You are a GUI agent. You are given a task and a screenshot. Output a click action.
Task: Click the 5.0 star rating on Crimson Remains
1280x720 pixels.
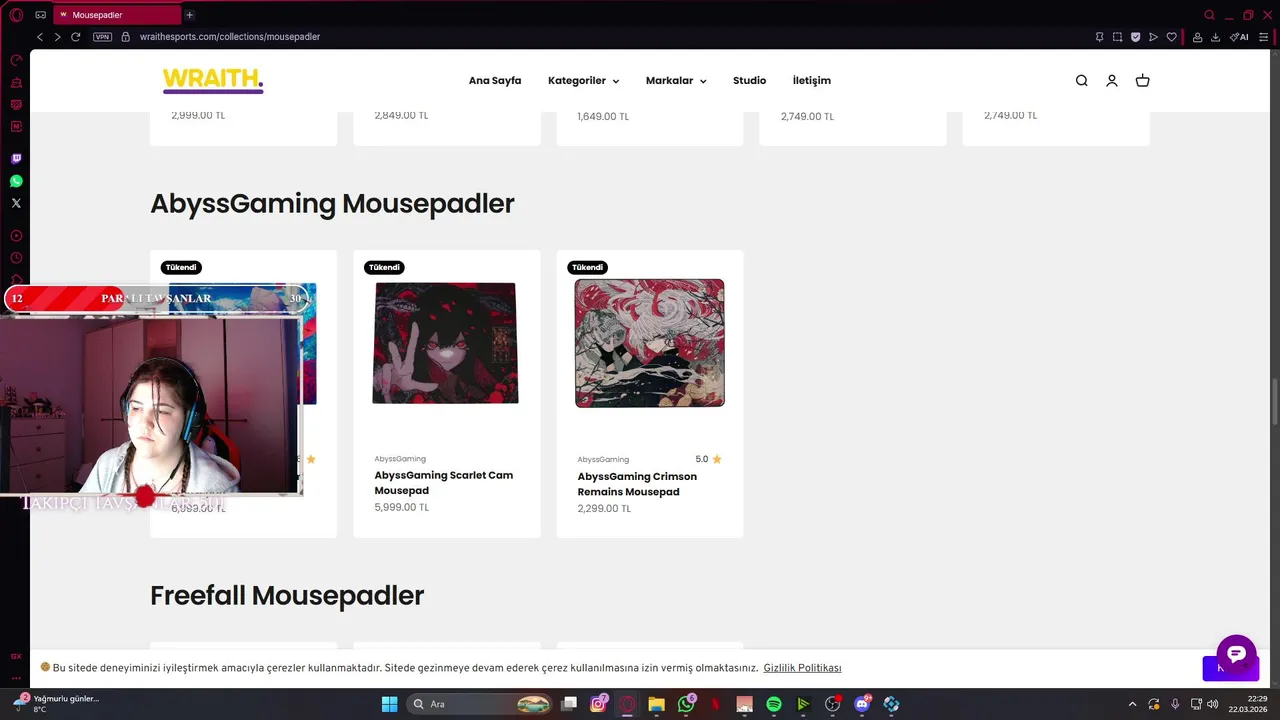(x=708, y=460)
